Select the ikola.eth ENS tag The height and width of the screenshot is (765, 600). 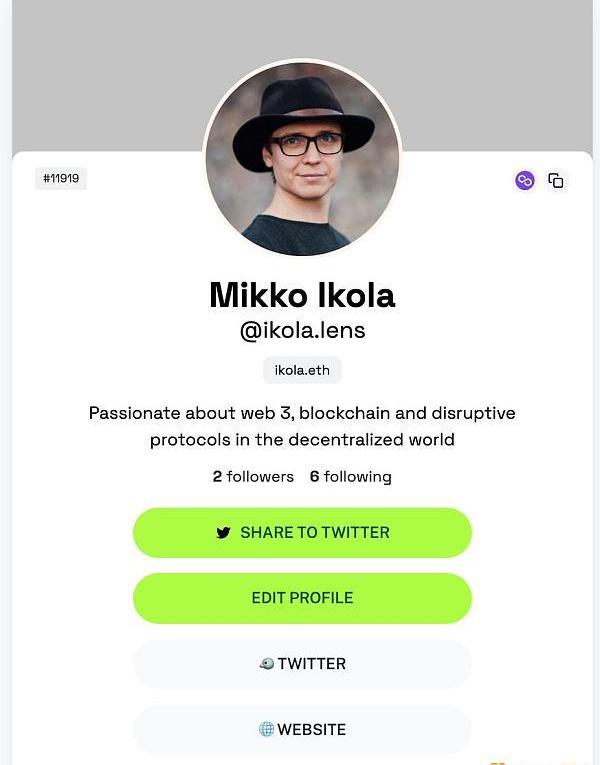click(302, 370)
